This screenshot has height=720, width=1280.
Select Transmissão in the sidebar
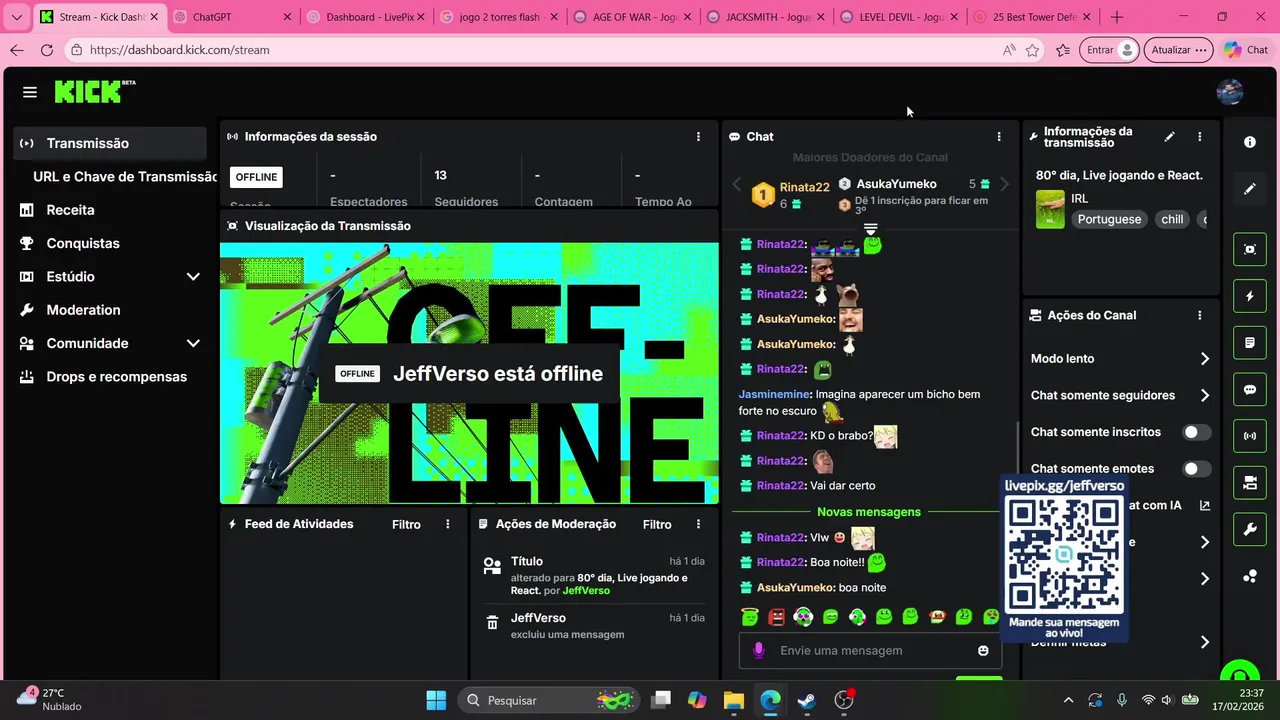point(110,143)
